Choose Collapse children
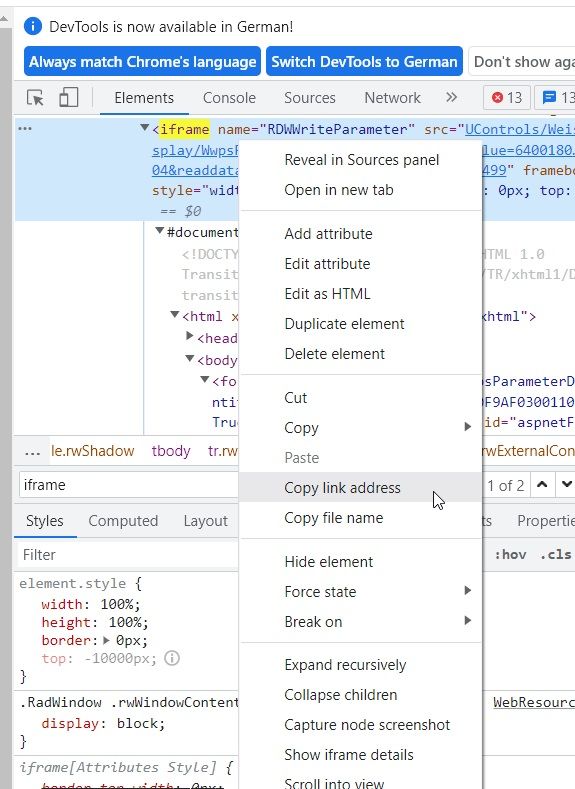This screenshot has height=789, width=575. click(x=360, y=695)
